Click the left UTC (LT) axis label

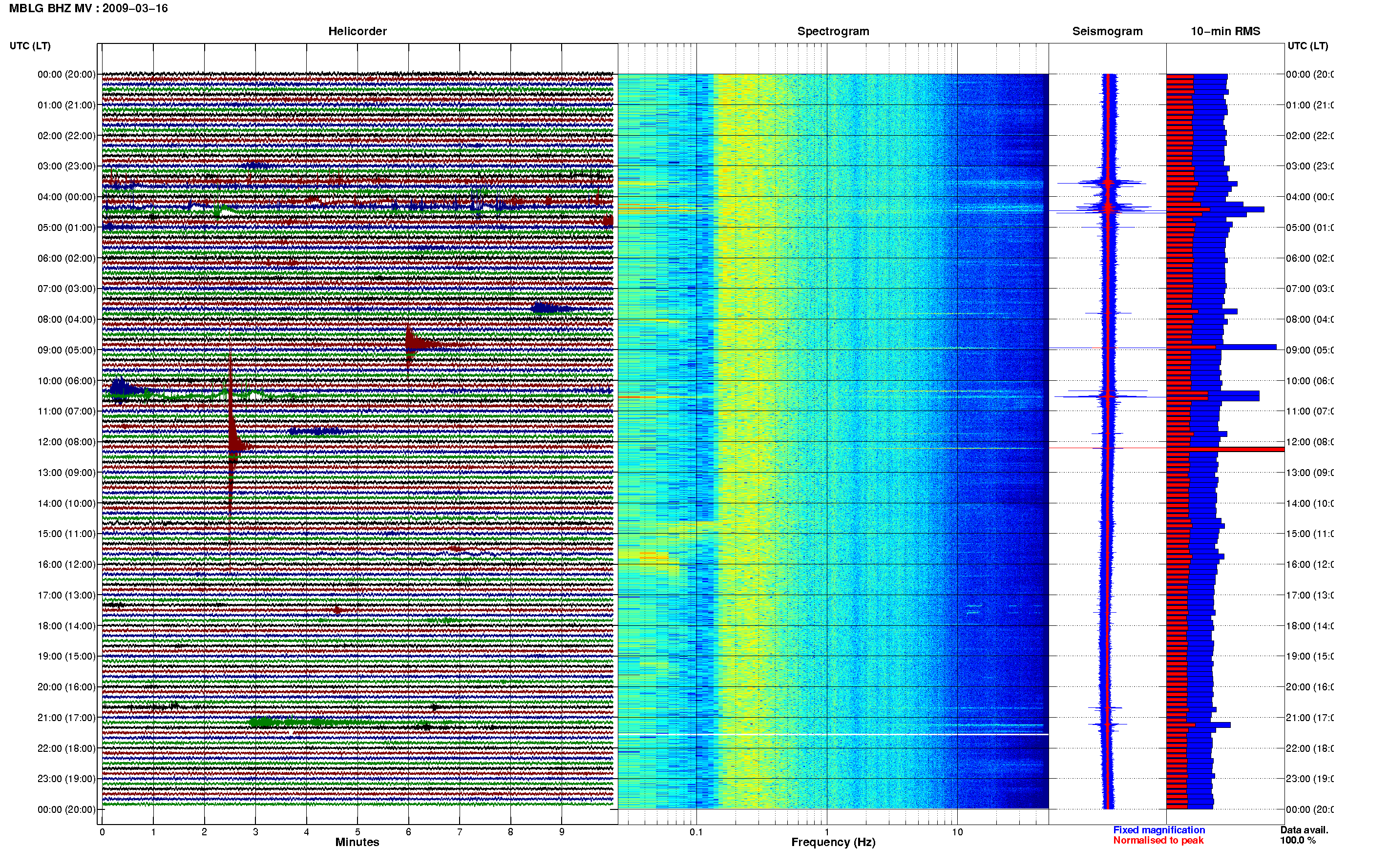[30, 46]
